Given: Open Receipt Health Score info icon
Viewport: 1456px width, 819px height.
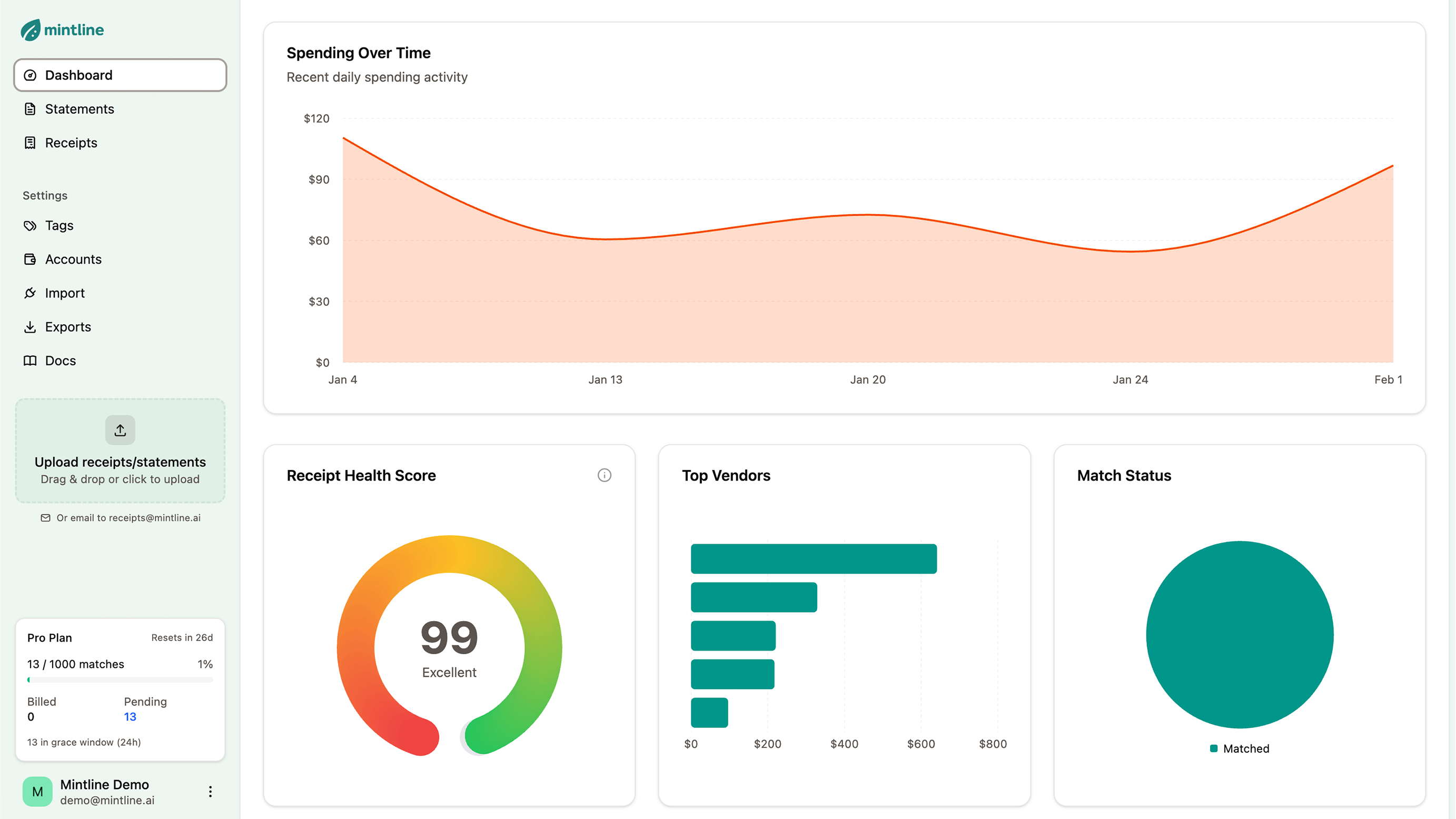Looking at the screenshot, I should (604, 476).
